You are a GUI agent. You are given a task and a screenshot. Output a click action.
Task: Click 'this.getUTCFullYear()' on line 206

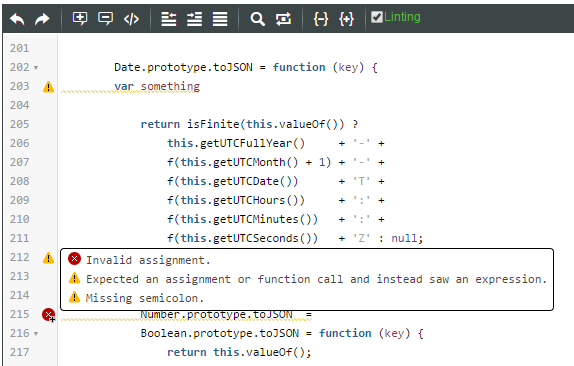pos(236,143)
